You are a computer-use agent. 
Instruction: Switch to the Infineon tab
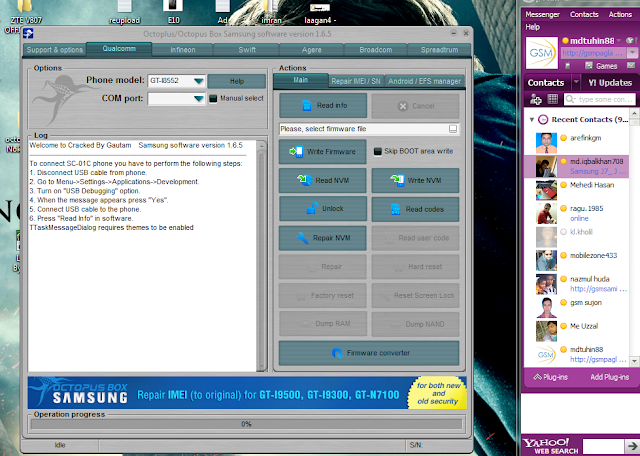coord(182,50)
